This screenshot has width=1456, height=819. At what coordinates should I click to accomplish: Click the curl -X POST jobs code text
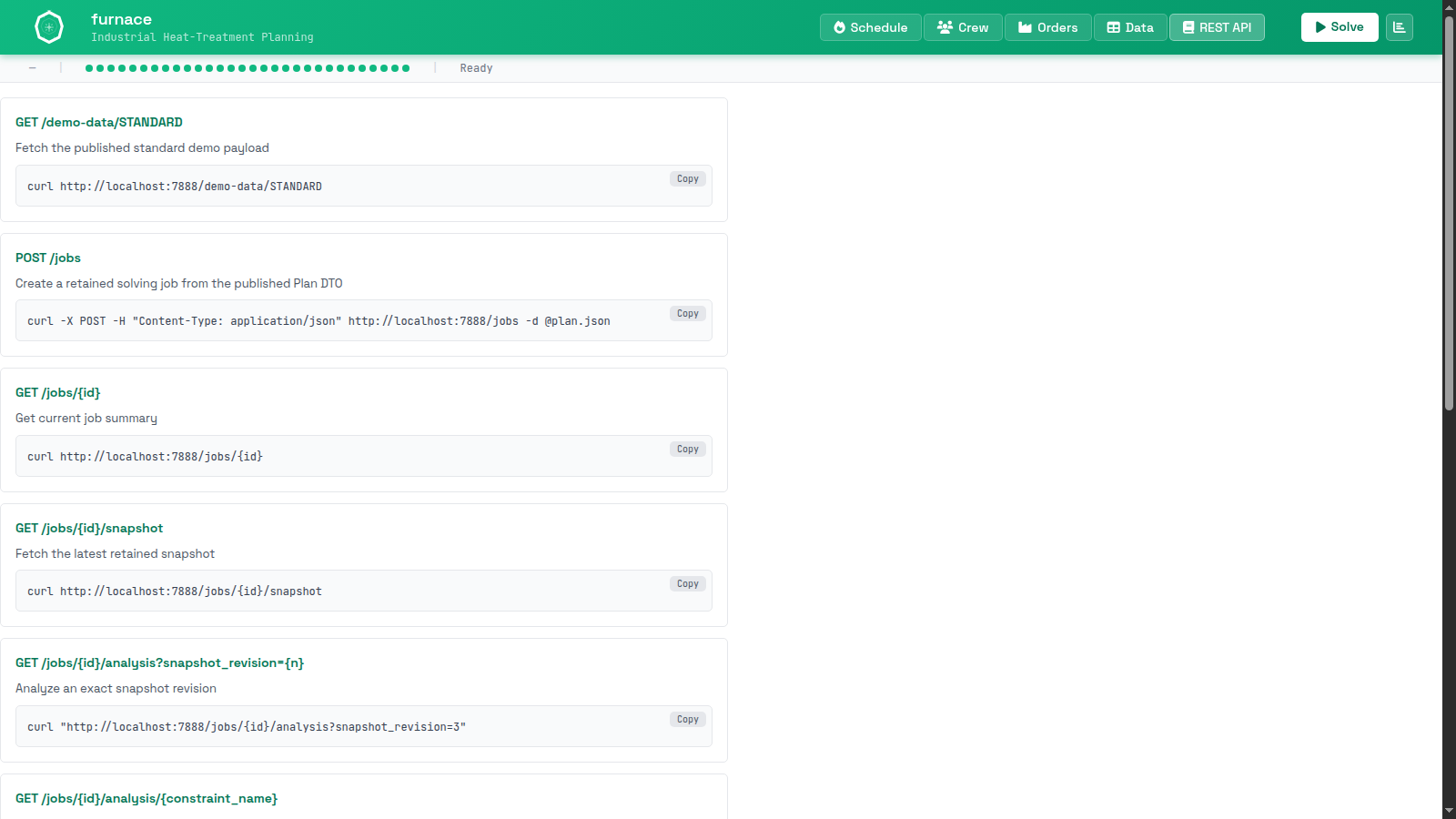(318, 321)
